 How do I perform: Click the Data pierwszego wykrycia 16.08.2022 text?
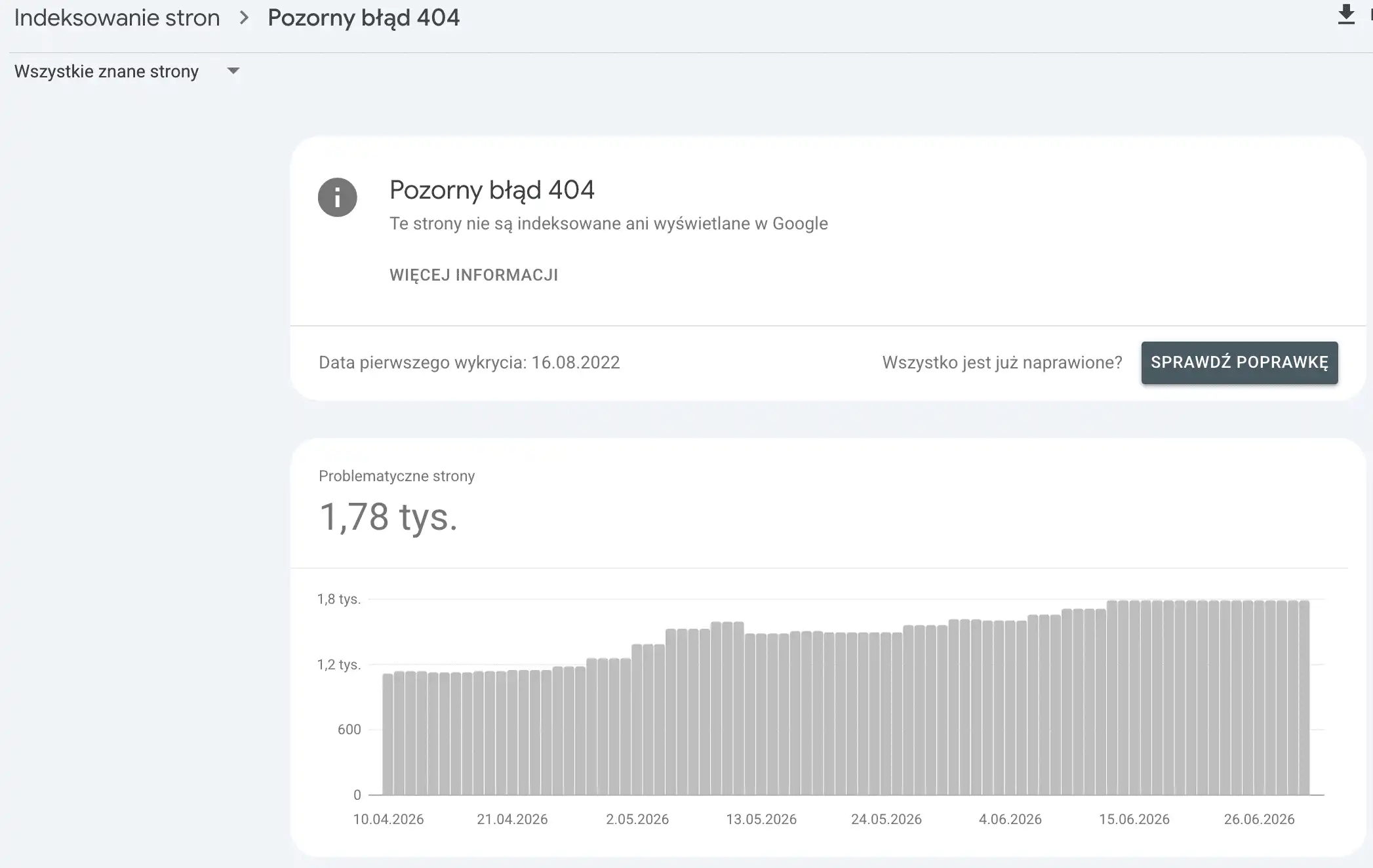tap(469, 363)
